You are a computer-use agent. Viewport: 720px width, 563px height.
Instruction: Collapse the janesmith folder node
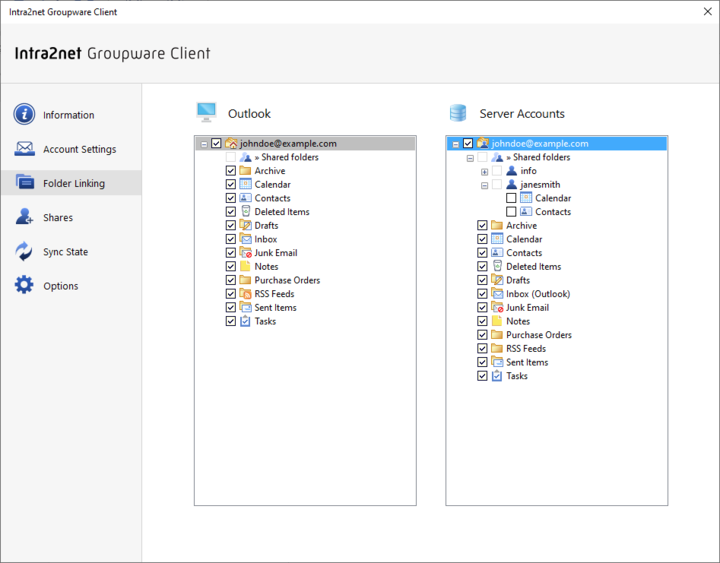(484, 186)
